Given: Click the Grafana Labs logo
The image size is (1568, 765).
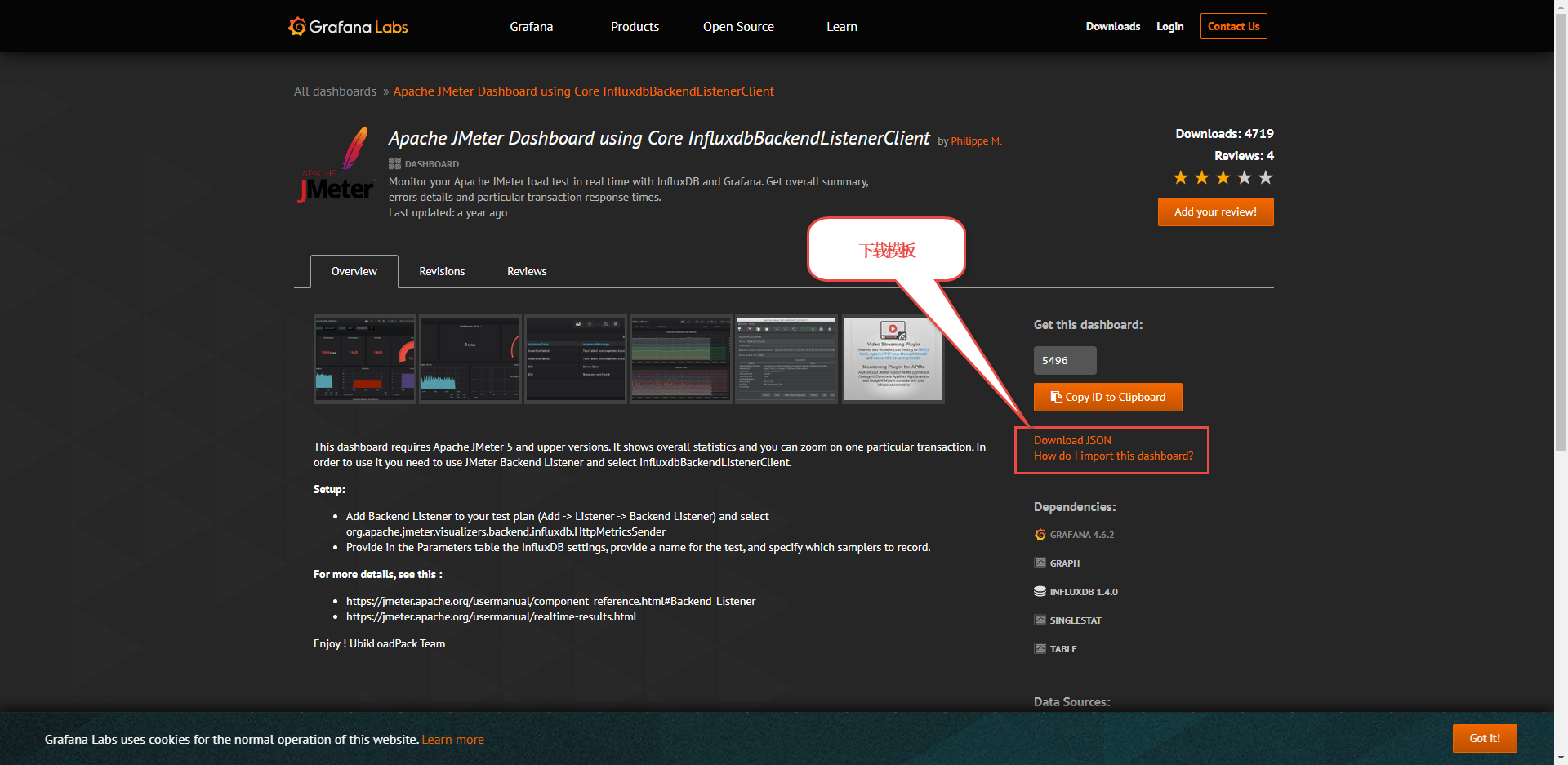Looking at the screenshot, I should click(348, 27).
